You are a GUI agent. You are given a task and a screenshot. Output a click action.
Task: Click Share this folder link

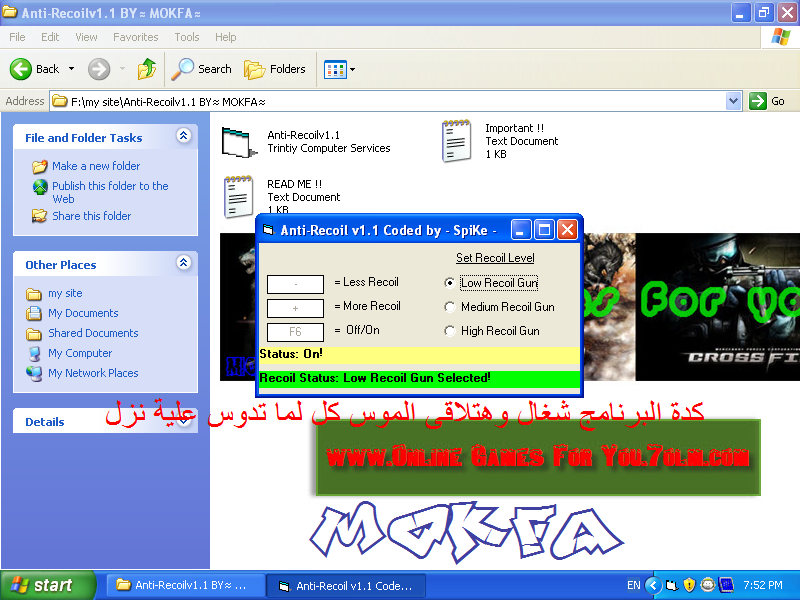[x=91, y=216]
